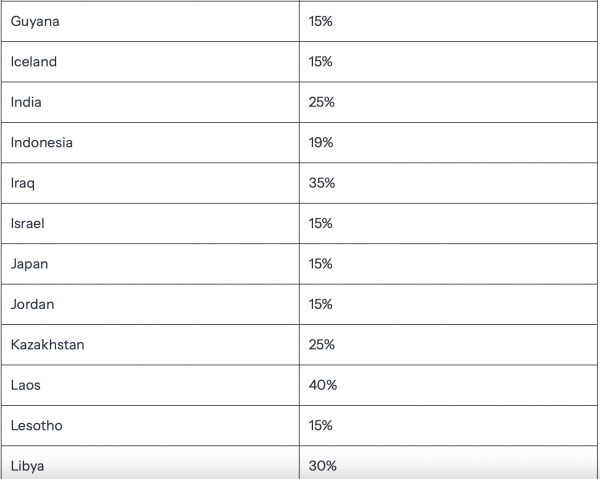Select Guyana's 15% percentage cell
The image size is (600, 479).
click(x=321, y=21)
